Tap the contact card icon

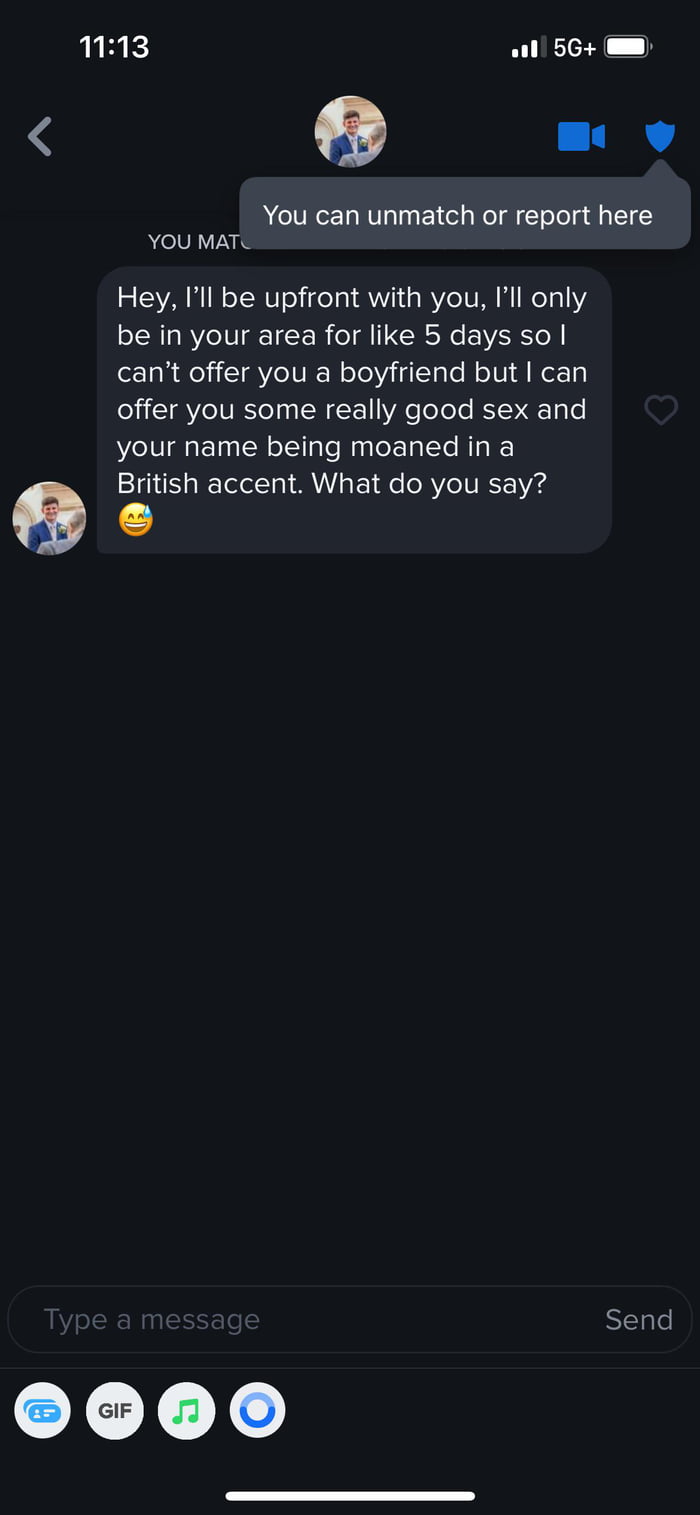pos(43,1410)
